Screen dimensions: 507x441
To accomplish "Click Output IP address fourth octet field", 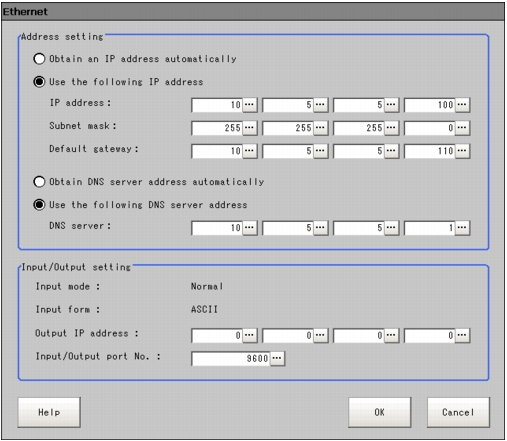I will tap(430, 336).
